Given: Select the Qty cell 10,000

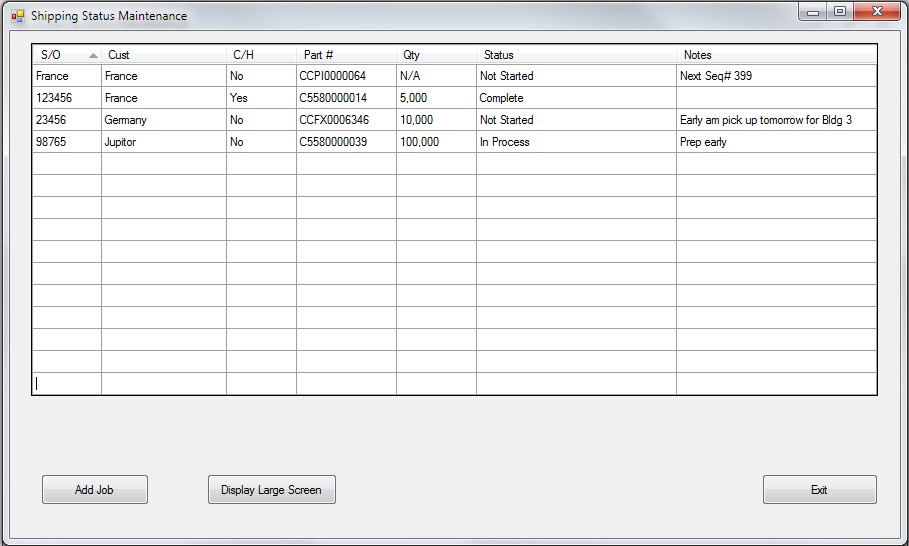Looking at the screenshot, I should pyautogui.click(x=437, y=120).
